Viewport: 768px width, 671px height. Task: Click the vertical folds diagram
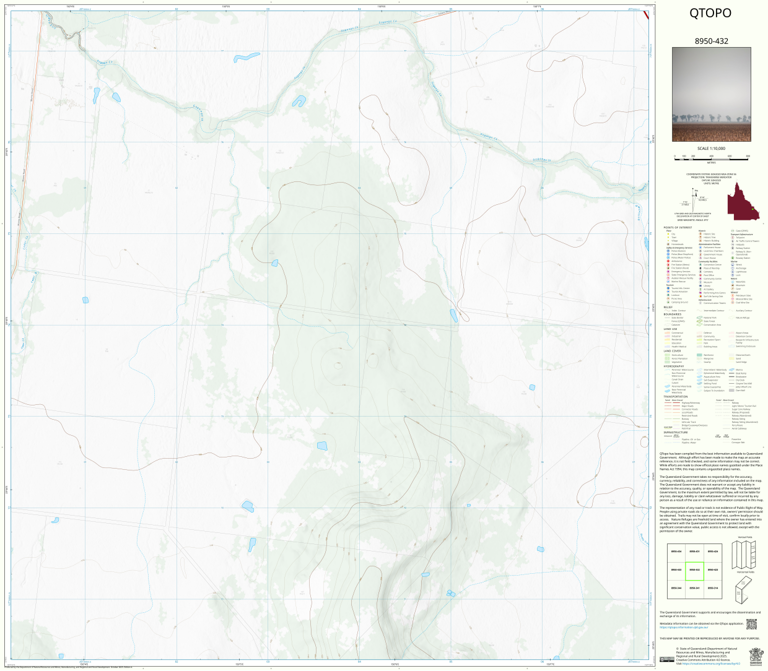(x=744, y=554)
